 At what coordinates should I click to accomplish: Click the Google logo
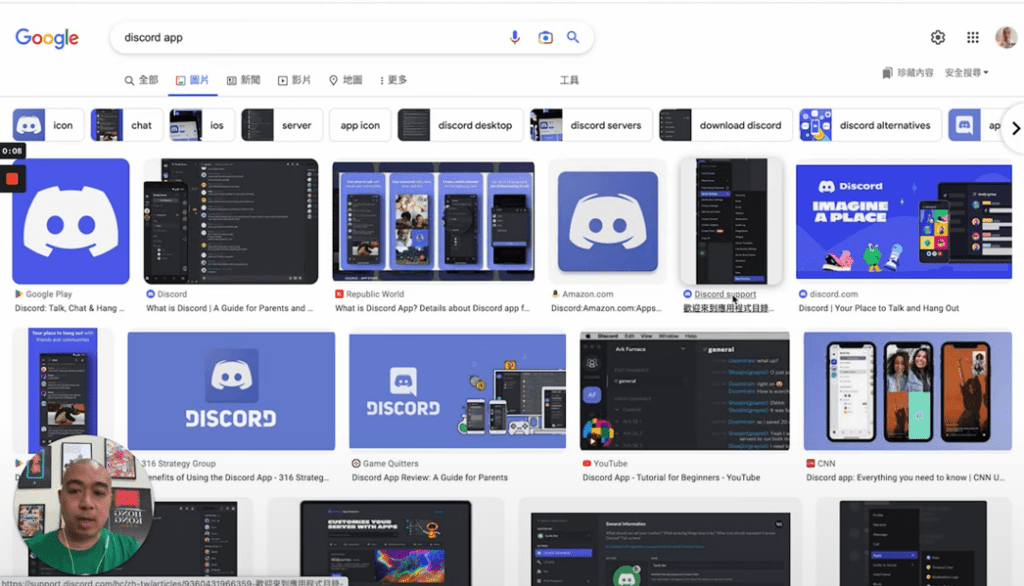point(47,38)
